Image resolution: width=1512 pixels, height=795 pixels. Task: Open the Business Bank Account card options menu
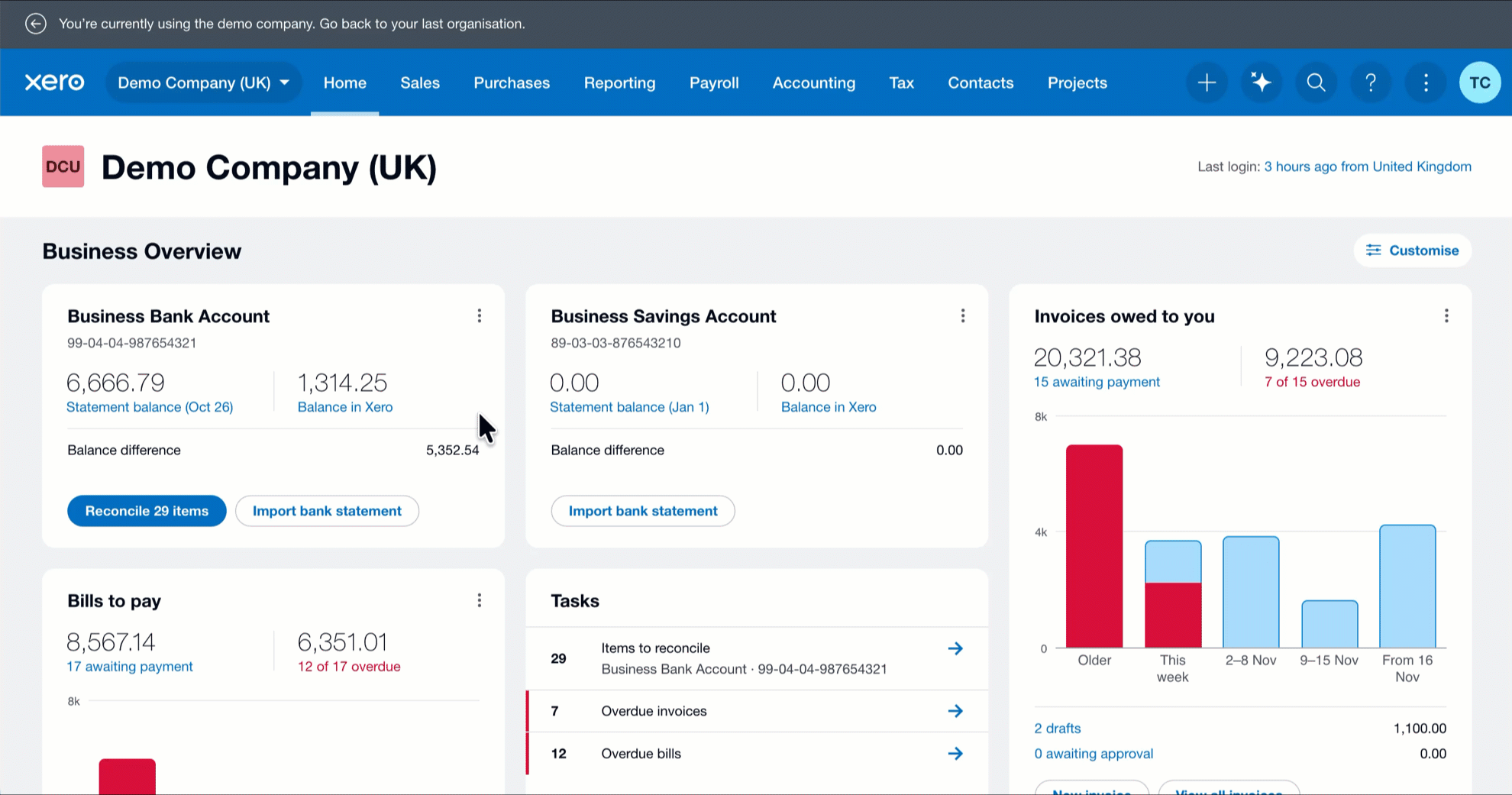coord(480,315)
